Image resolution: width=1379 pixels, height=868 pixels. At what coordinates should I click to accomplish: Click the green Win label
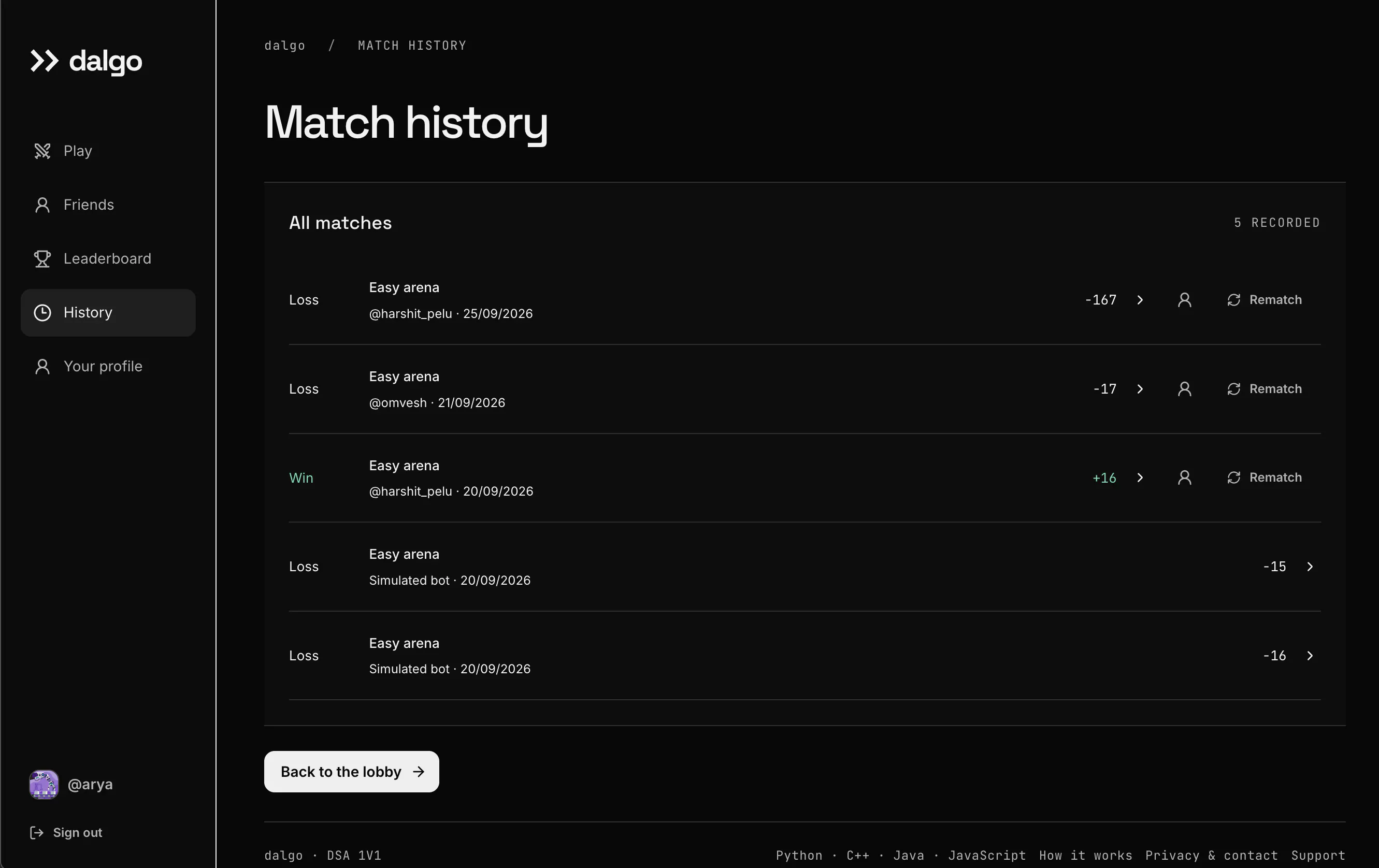(301, 478)
